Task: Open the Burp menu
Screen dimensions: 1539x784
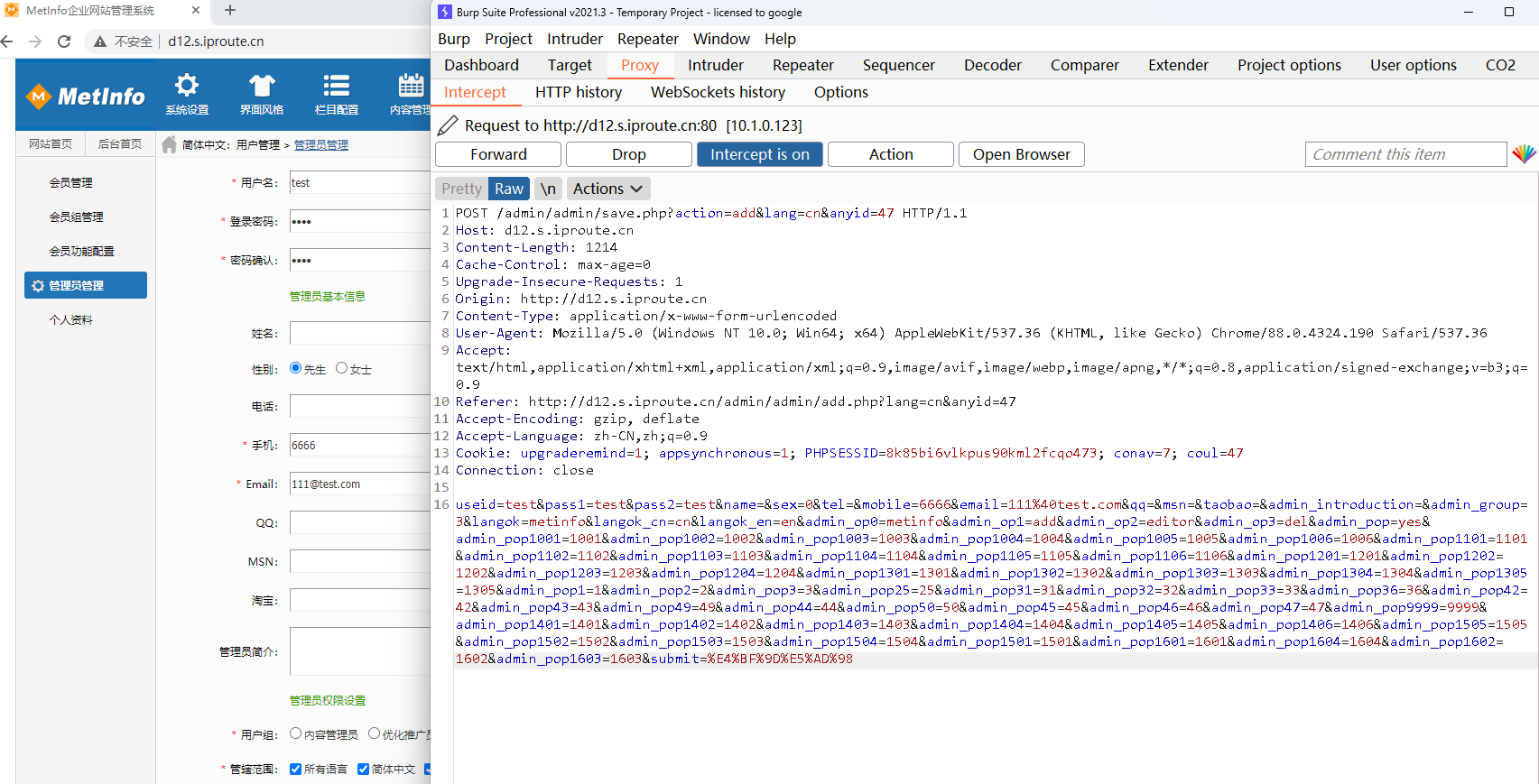Action: (453, 39)
